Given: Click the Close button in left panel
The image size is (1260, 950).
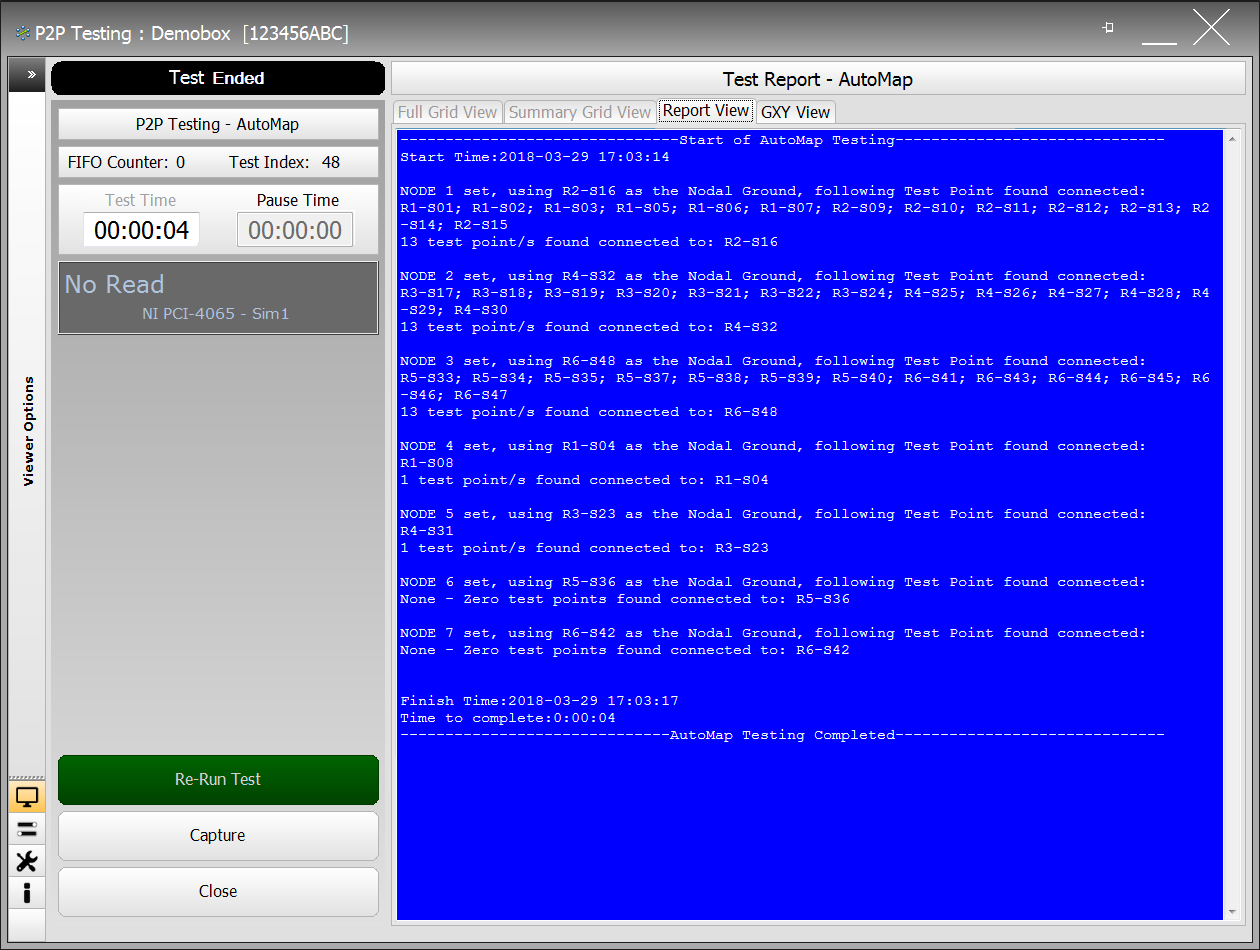Looking at the screenshot, I should pos(218,892).
